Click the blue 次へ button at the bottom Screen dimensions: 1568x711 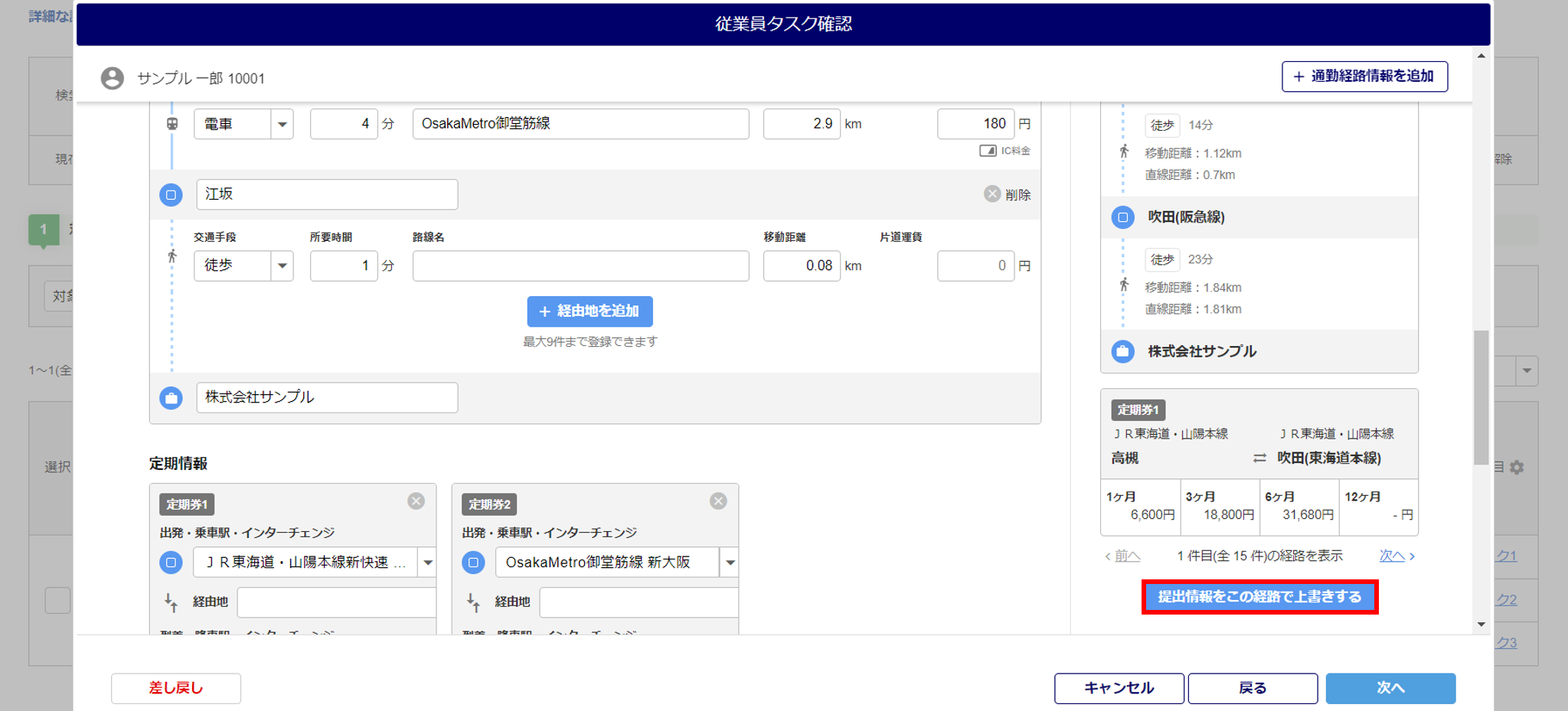[1390, 688]
